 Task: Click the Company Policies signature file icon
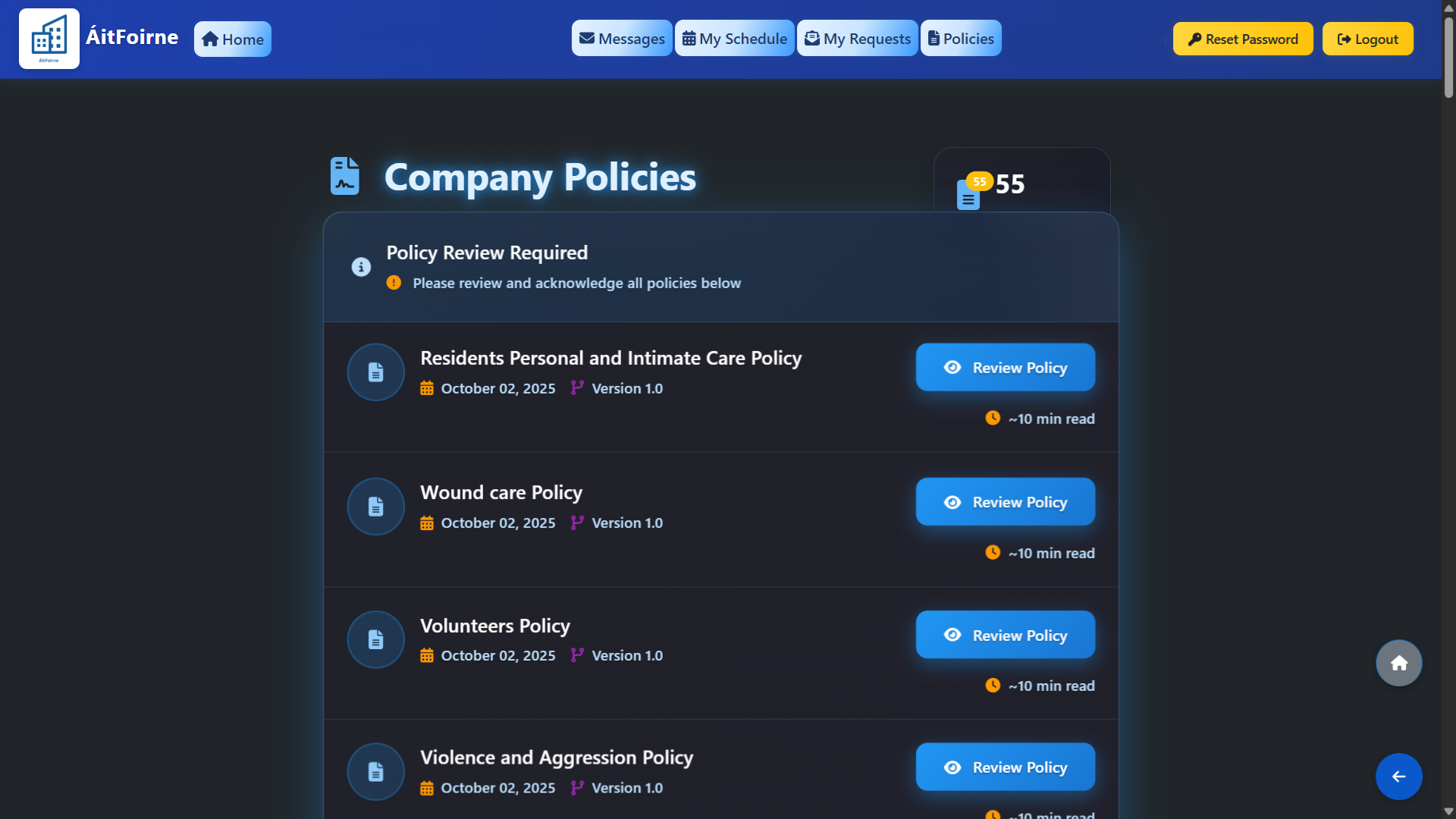point(345,176)
